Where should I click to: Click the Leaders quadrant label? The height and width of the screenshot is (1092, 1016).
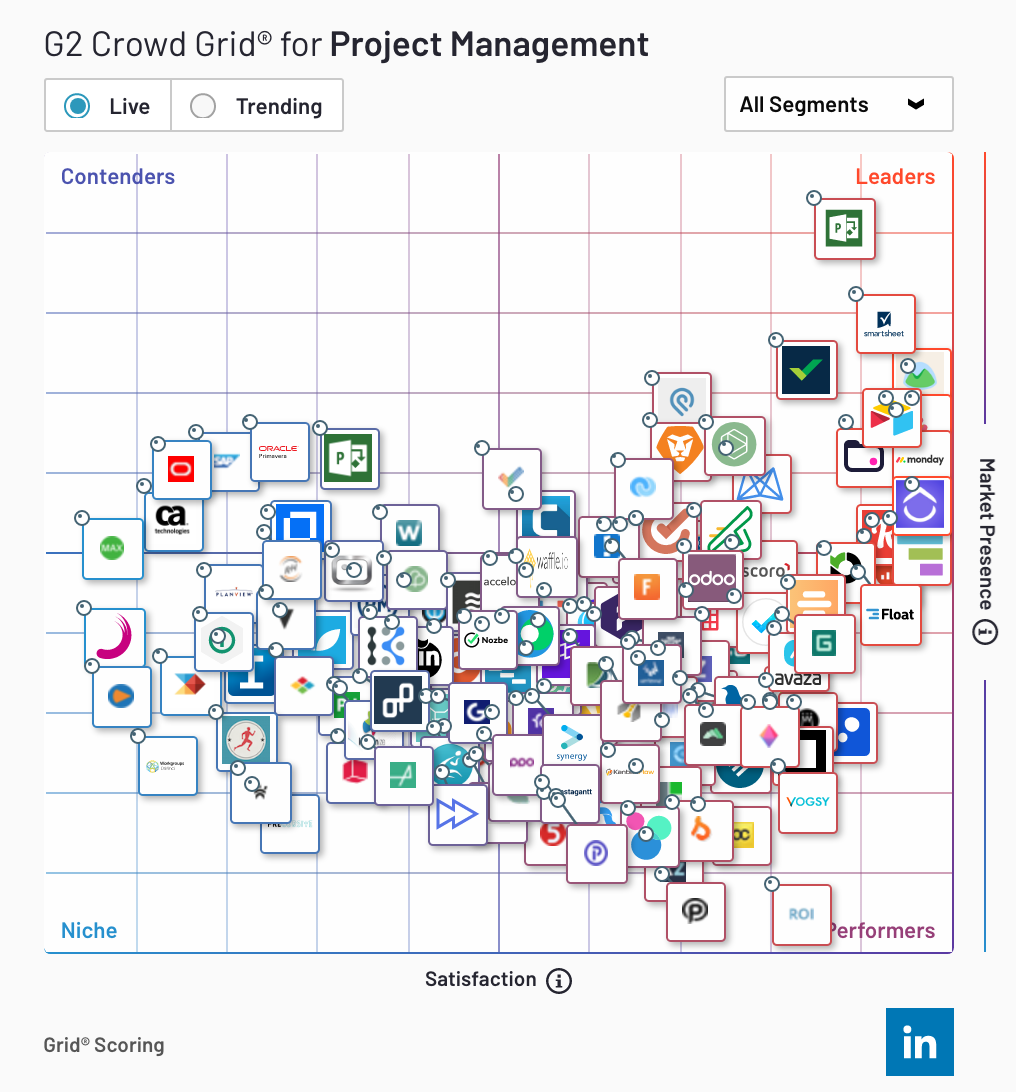[896, 177]
